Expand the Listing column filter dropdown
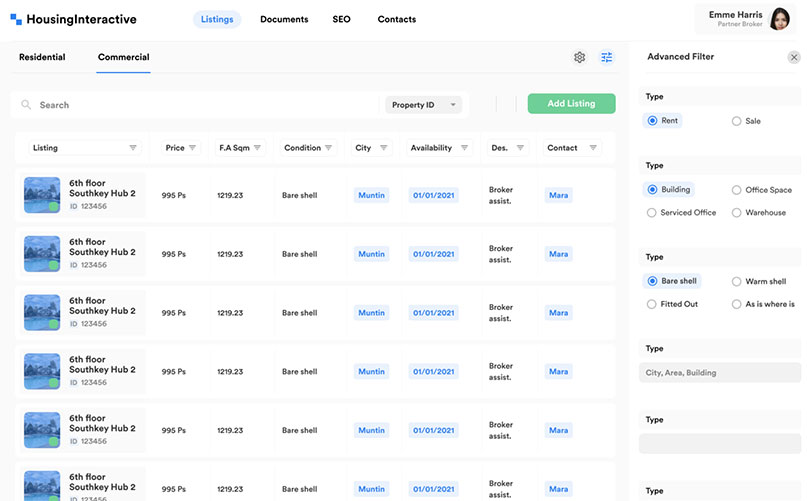Viewport: 807px width, 501px height. 133,148
